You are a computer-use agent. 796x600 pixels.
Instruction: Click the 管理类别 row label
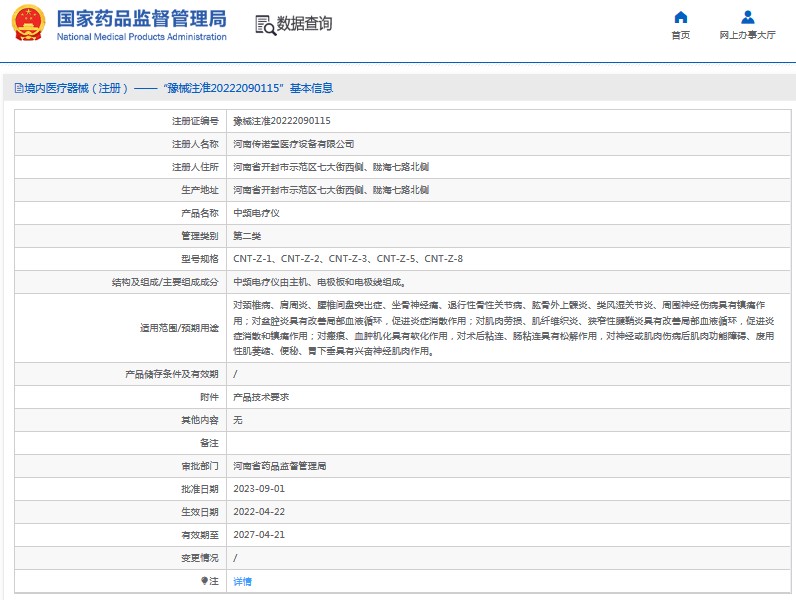pyautogui.click(x=200, y=236)
